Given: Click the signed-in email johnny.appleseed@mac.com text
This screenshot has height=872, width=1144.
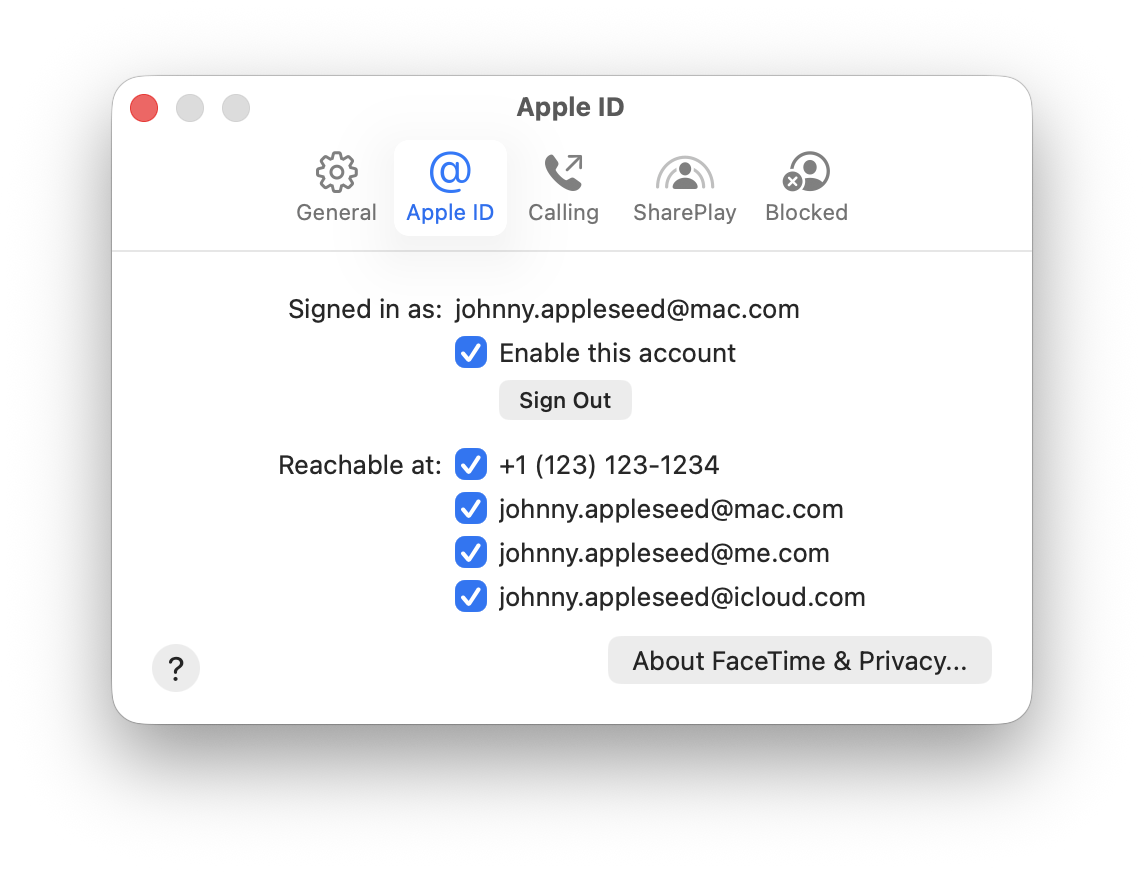Looking at the screenshot, I should [627, 309].
